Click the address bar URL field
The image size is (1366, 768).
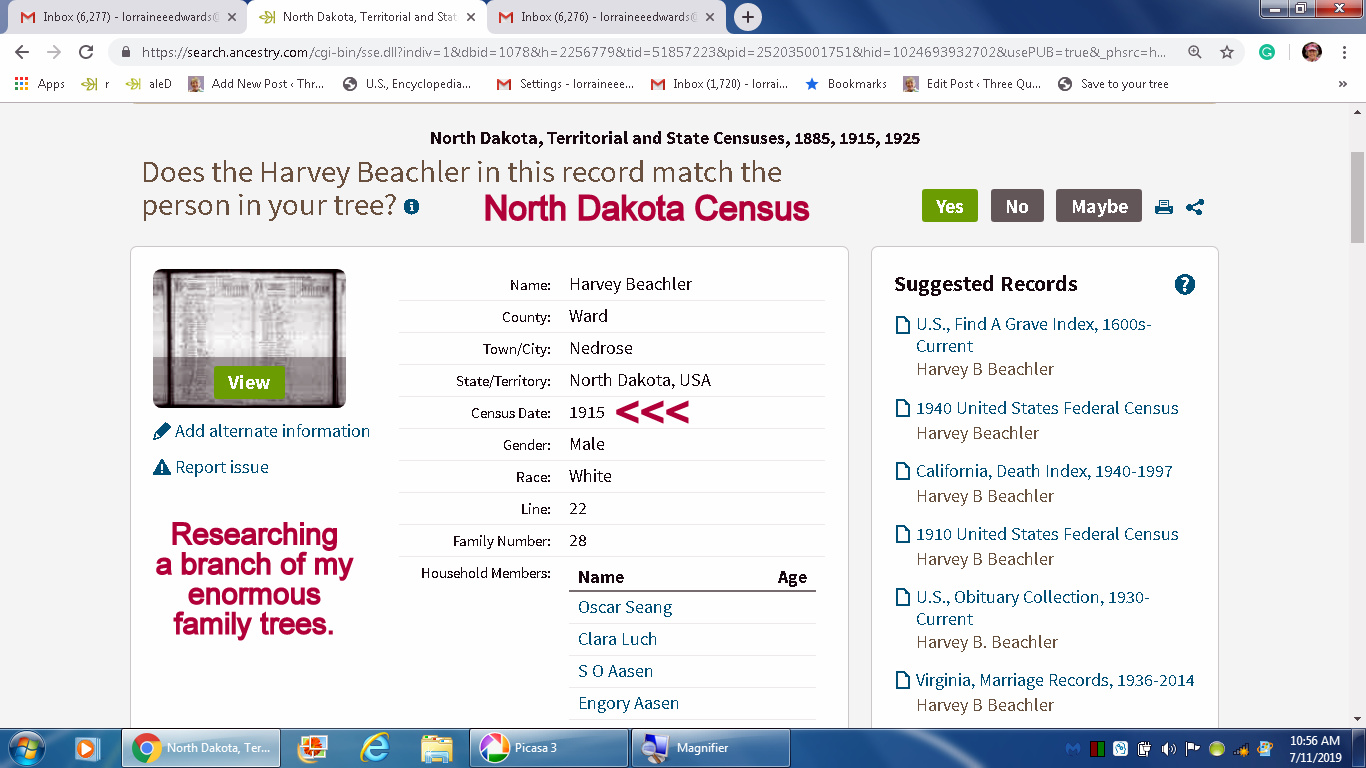650,52
